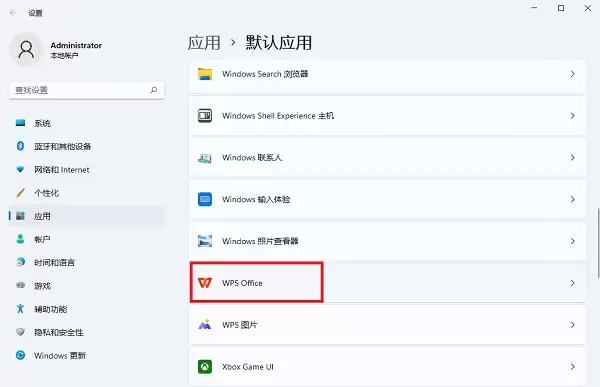
Task: Click the Windows Shell Experience 主机 icon
Action: 205,116
